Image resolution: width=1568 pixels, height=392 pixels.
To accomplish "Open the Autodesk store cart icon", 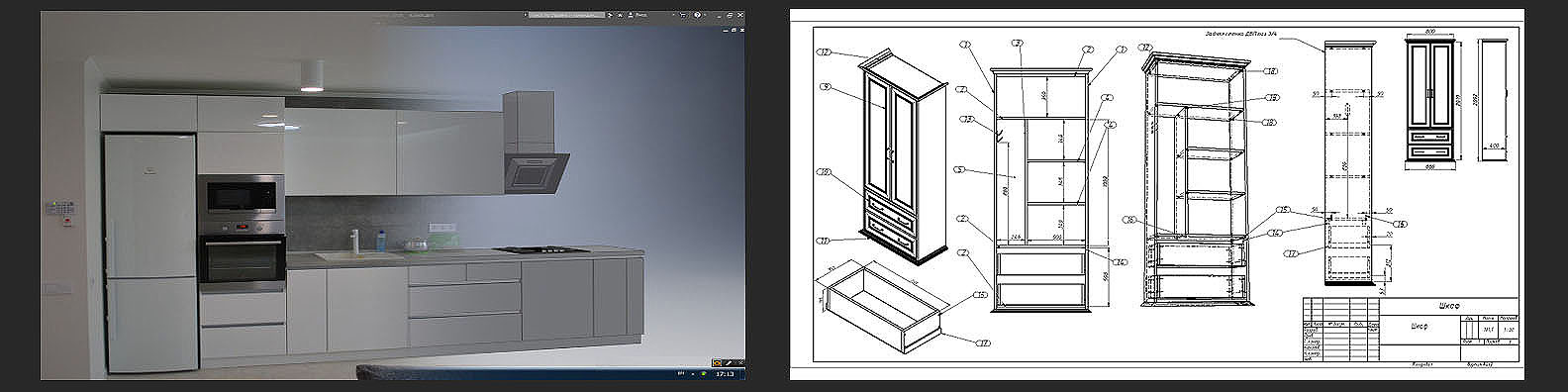I will point(683,15).
